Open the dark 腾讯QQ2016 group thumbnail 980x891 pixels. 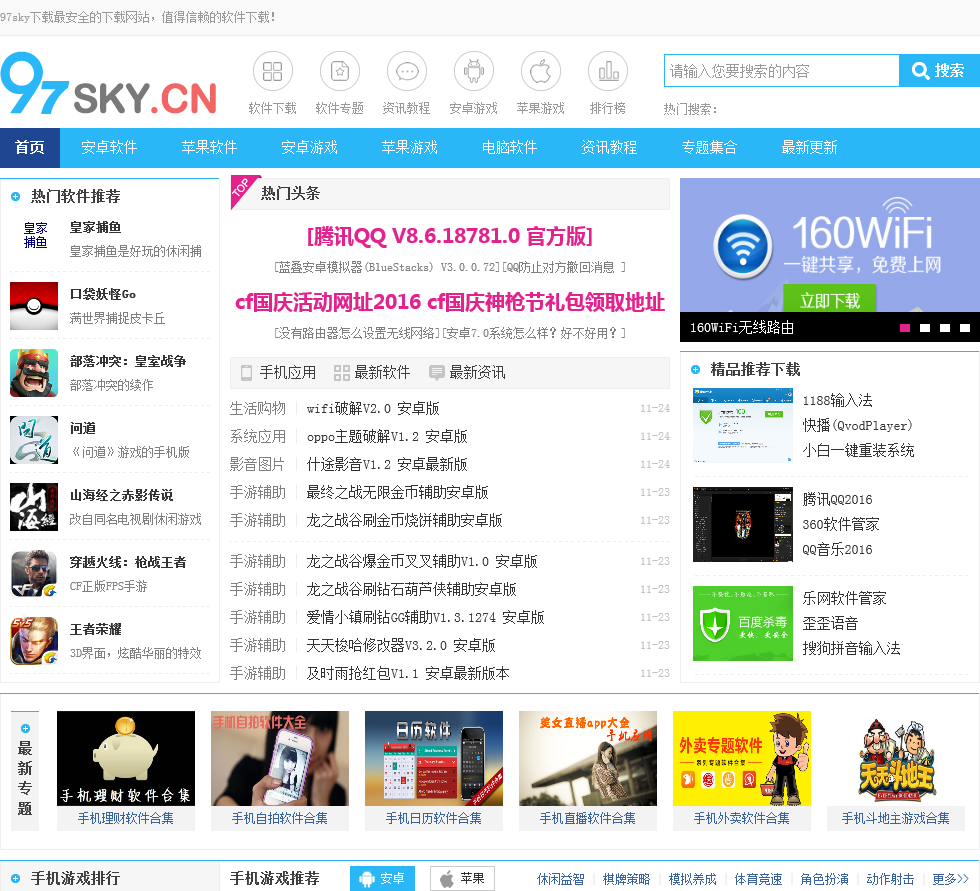click(x=742, y=524)
